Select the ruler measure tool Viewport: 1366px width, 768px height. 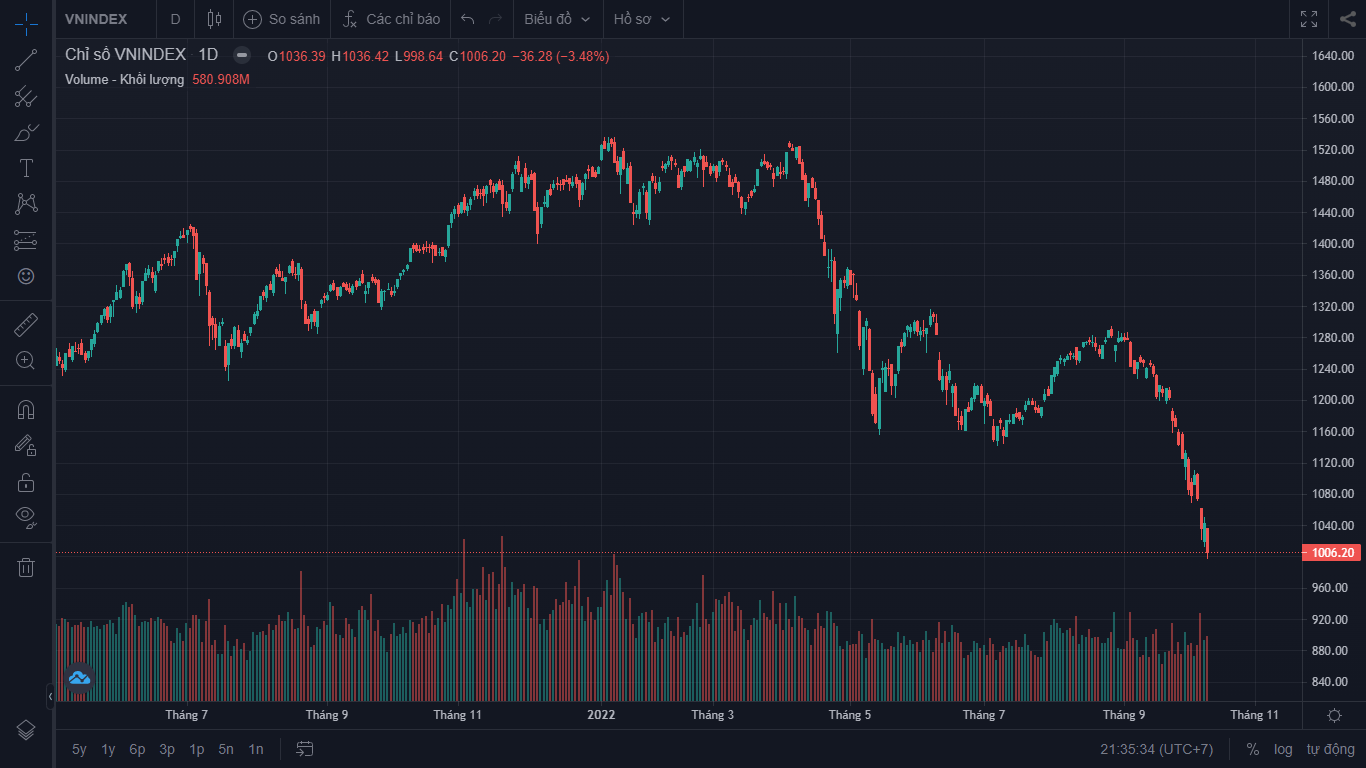26,324
